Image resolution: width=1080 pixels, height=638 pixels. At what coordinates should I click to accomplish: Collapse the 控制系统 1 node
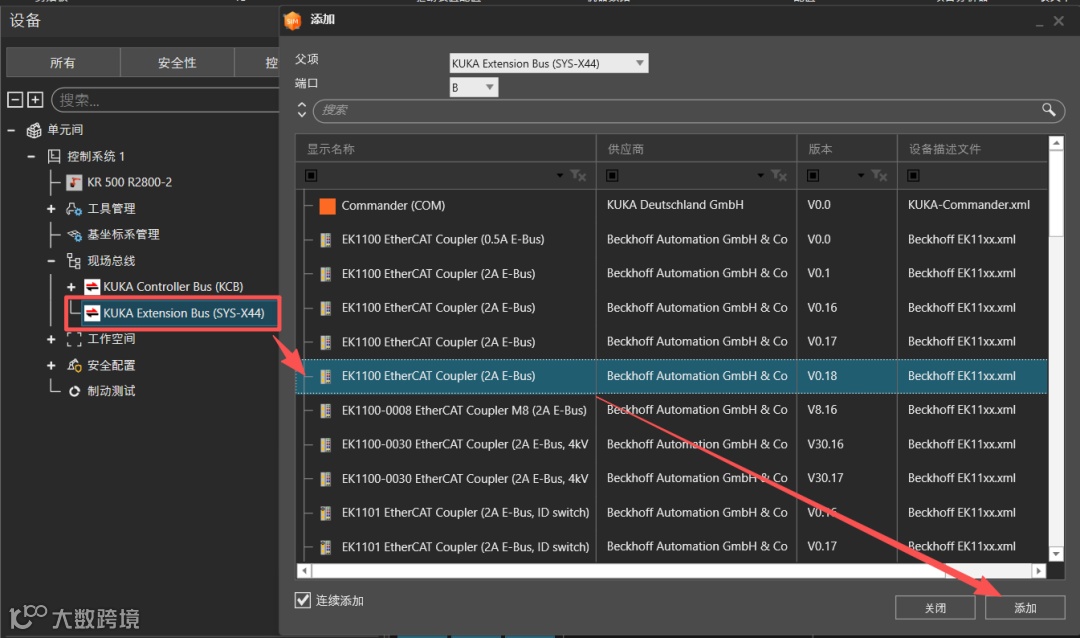(31, 156)
